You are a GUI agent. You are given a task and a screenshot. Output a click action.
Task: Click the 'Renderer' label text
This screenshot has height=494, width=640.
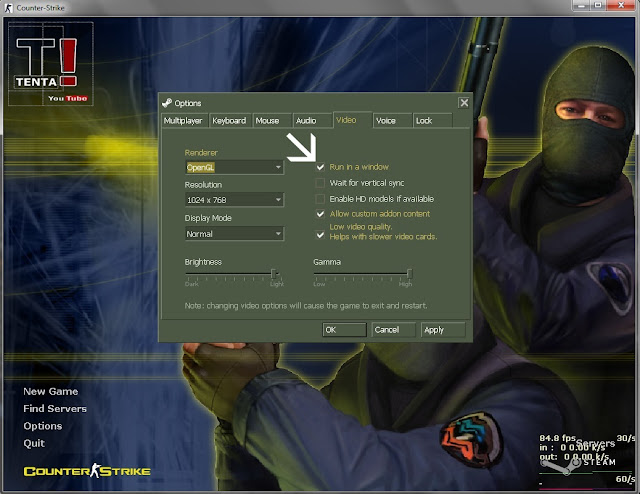pos(201,153)
